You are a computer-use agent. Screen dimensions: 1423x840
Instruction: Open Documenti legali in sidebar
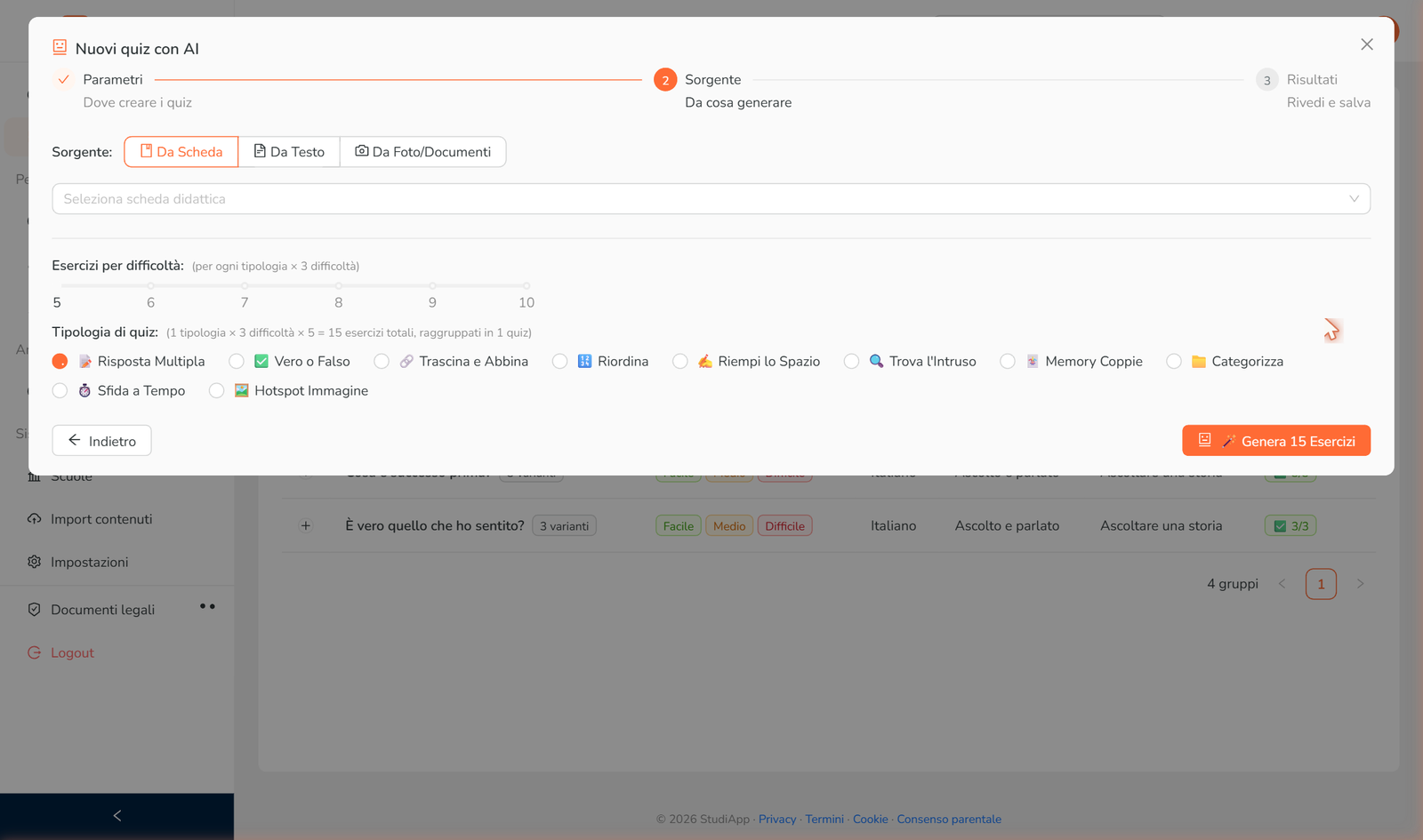point(102,610)
